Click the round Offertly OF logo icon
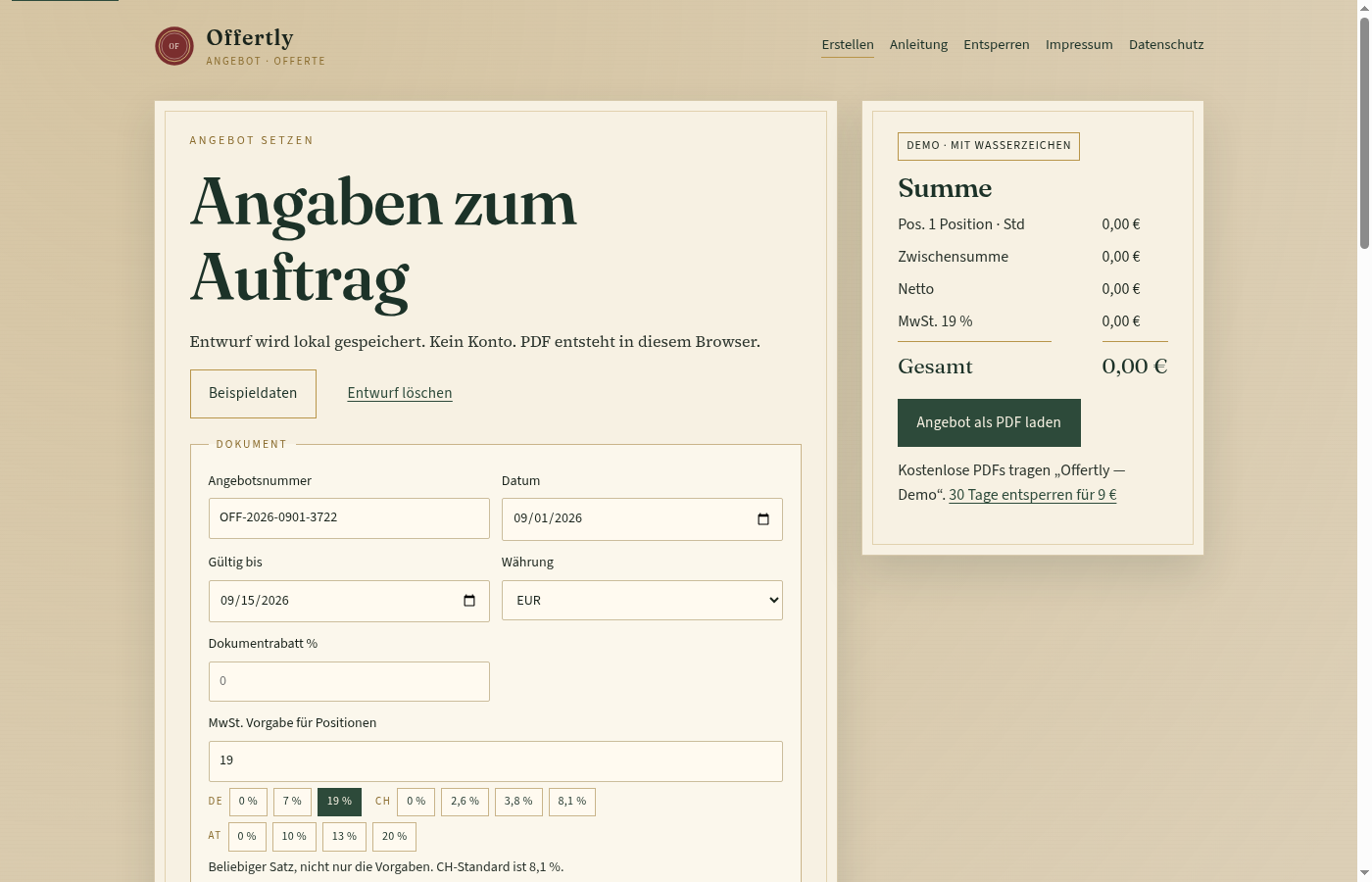The width and height of the screenshot is (1372, 882). [x=174, y=46]
